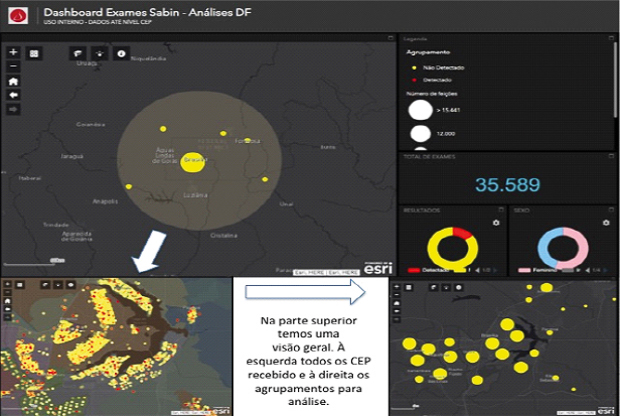Click Unaí label on main map
This screenshot has height=416, width=620.
click(x=286, y=204)
